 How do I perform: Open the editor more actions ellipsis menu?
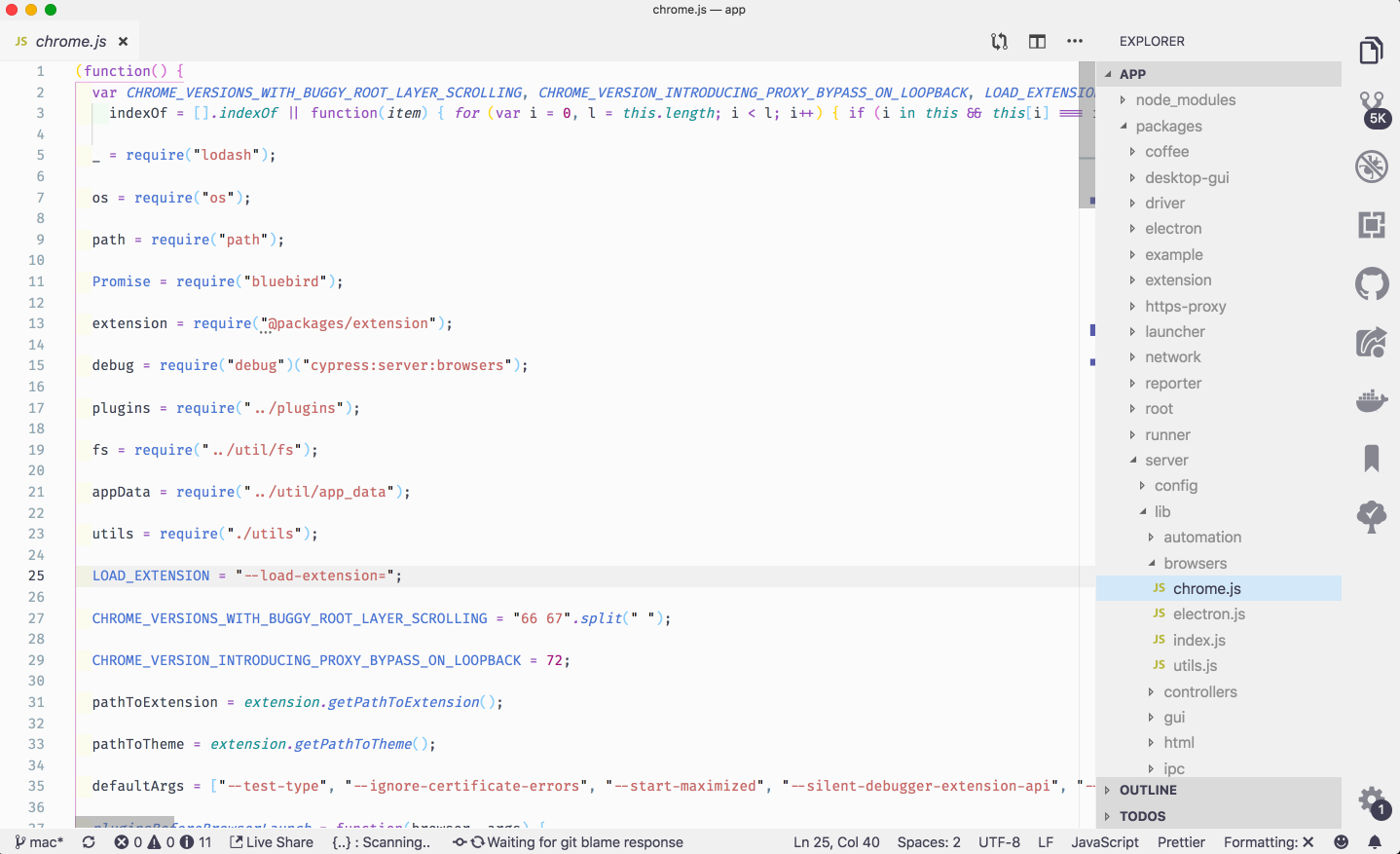point(1075,41)
